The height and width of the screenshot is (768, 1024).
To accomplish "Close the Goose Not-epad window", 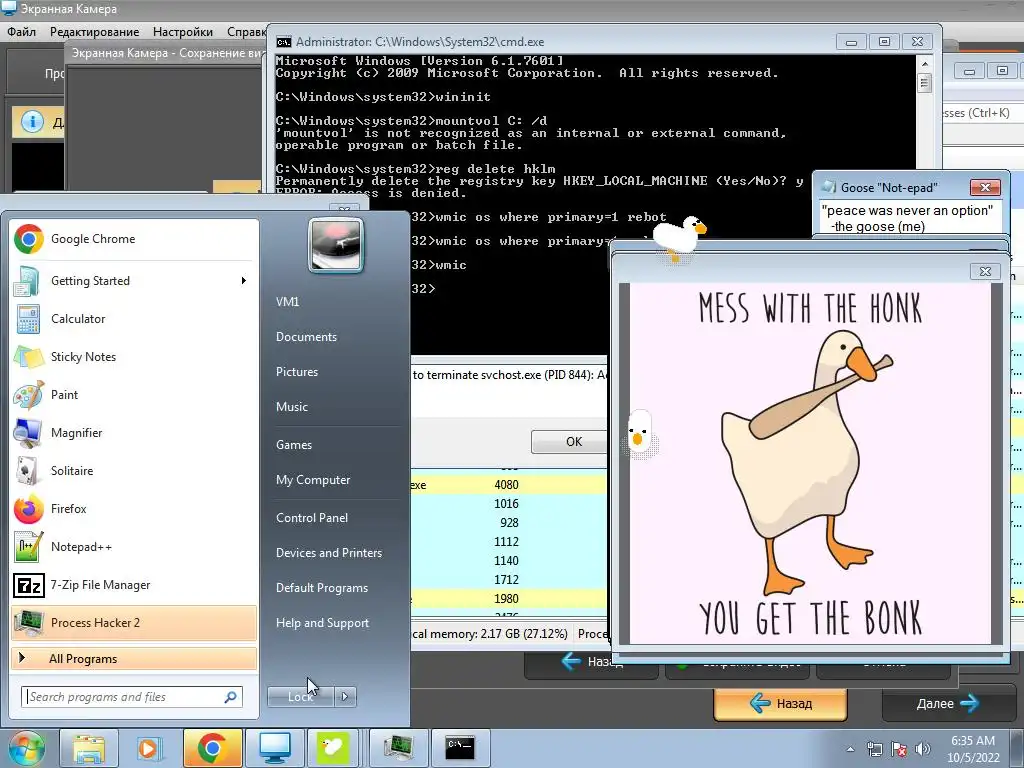I will pos(985,187).
